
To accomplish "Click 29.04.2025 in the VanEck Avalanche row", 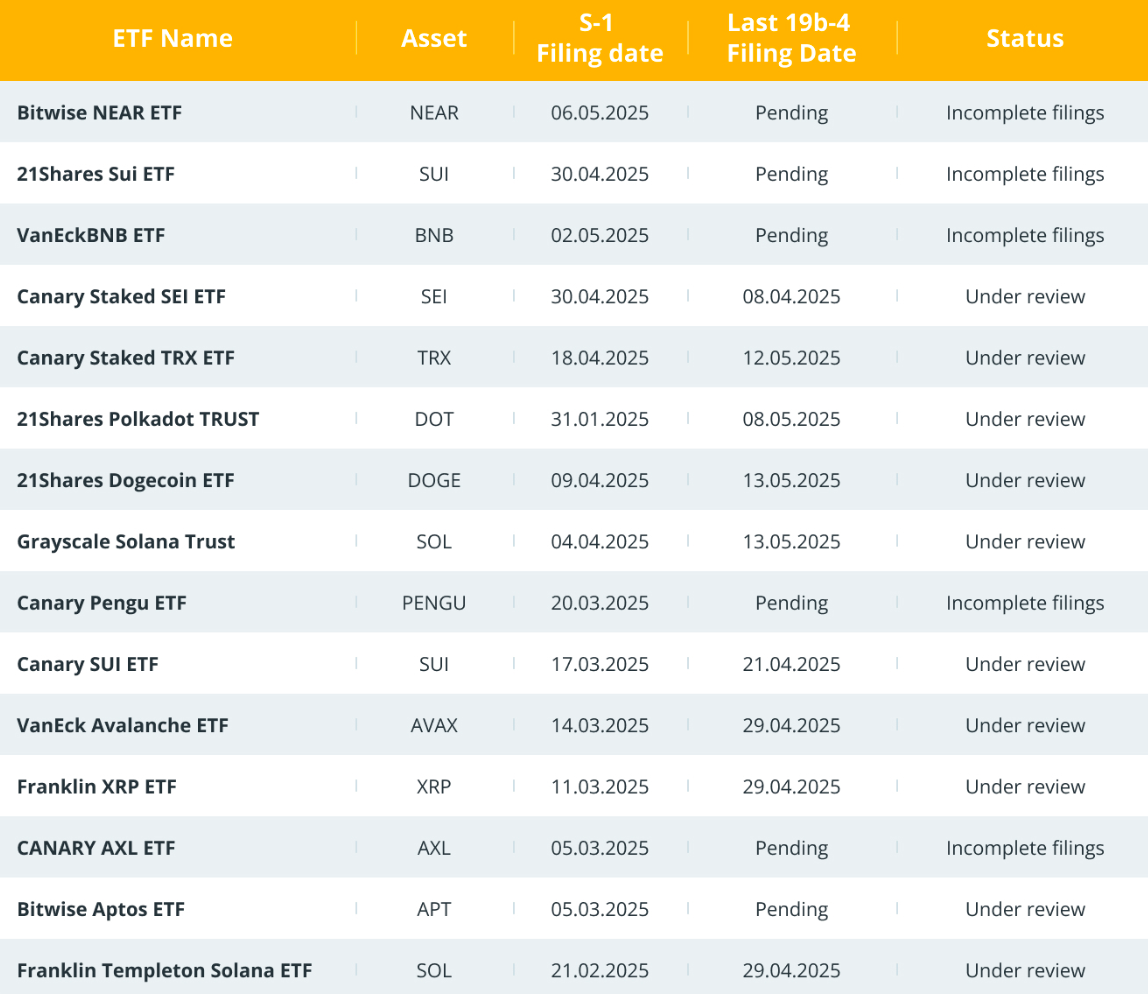I will pos(791,725).
